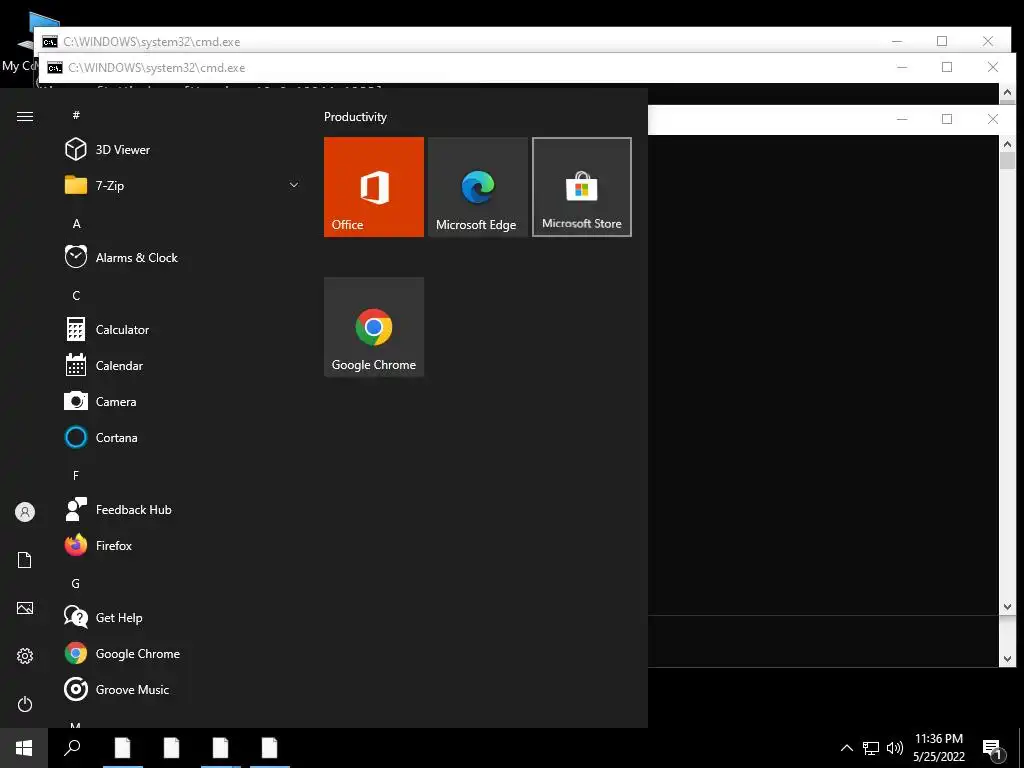Select fourth taskbar document icon
Viewport: 1024px width, 768px height.
click(270, 748)
